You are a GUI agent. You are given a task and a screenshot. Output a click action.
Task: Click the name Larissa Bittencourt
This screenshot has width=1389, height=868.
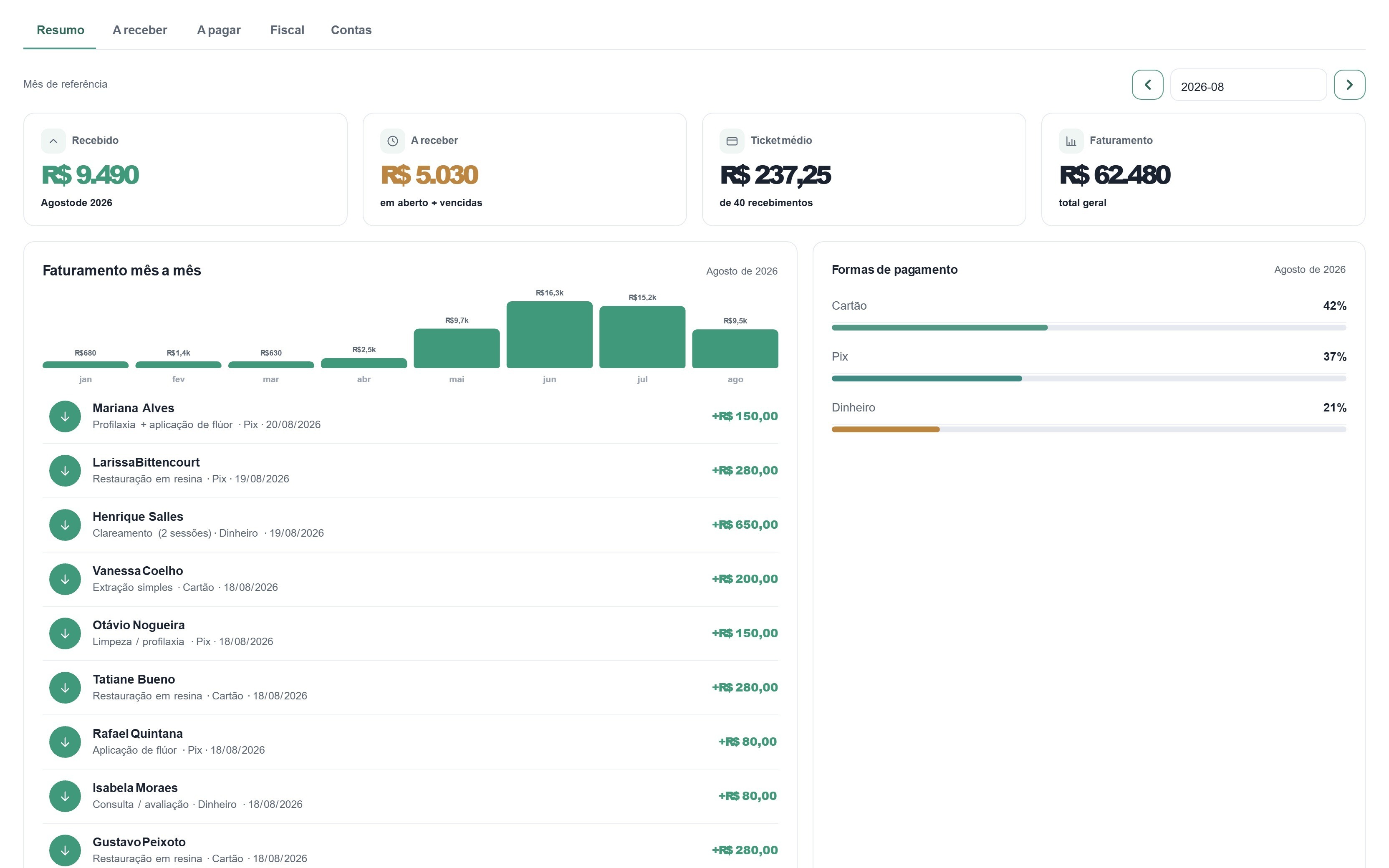pos(146,463)
